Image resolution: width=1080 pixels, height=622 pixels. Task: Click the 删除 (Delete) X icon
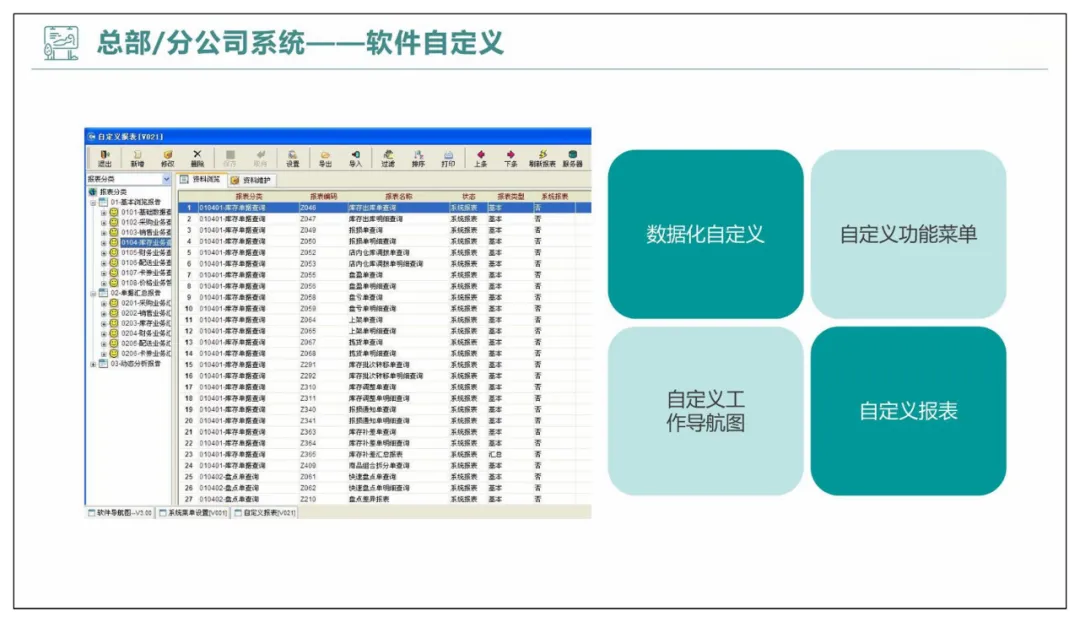tap(197, 158)
